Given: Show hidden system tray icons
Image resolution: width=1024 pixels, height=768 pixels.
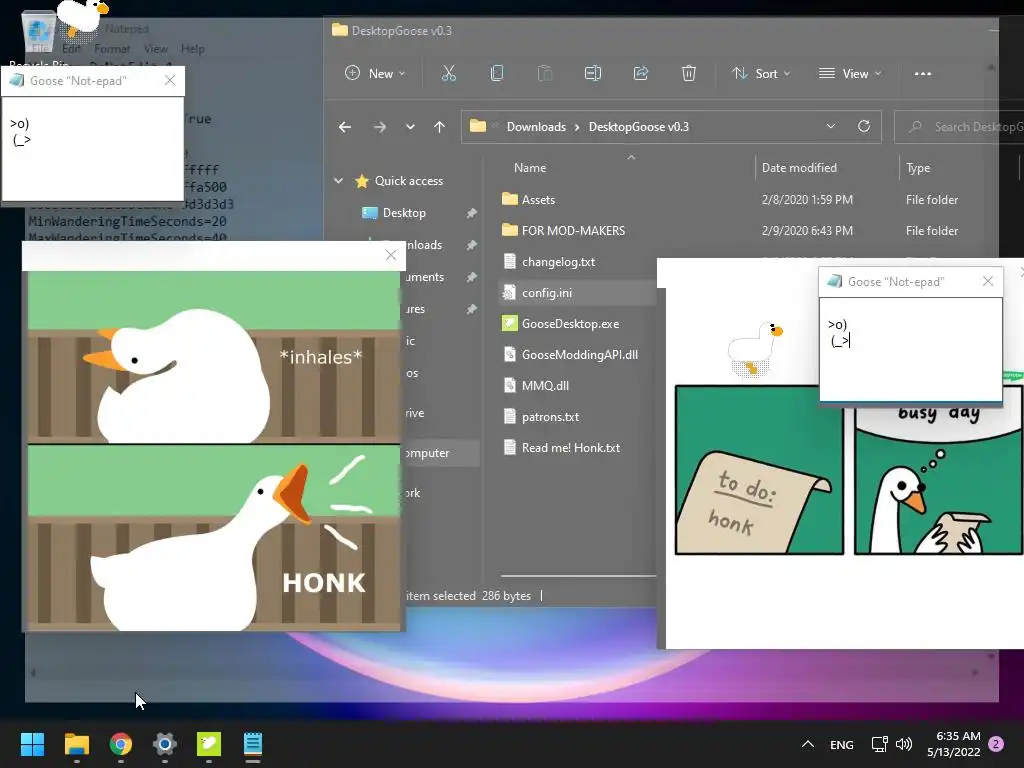Looking at the screenshot, I should click(x=808, y=744).
